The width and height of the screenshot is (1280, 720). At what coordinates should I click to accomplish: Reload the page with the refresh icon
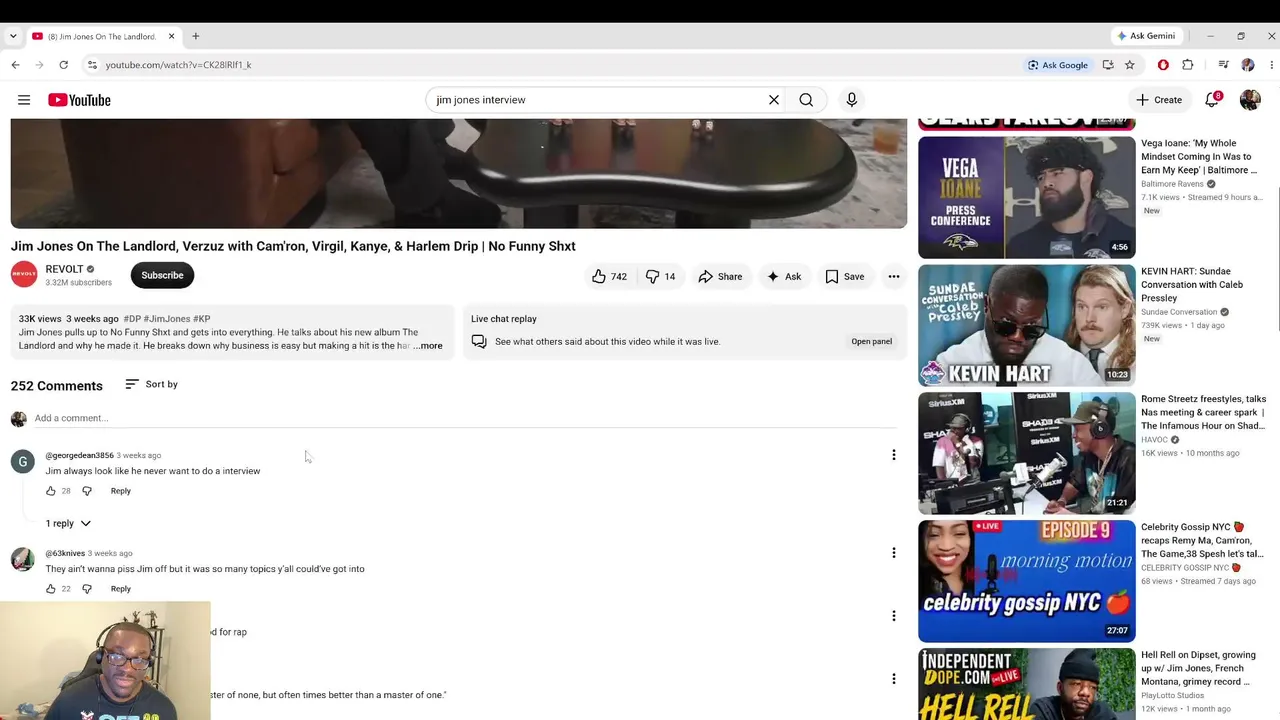pyautogui.click(x=63, y=65)
